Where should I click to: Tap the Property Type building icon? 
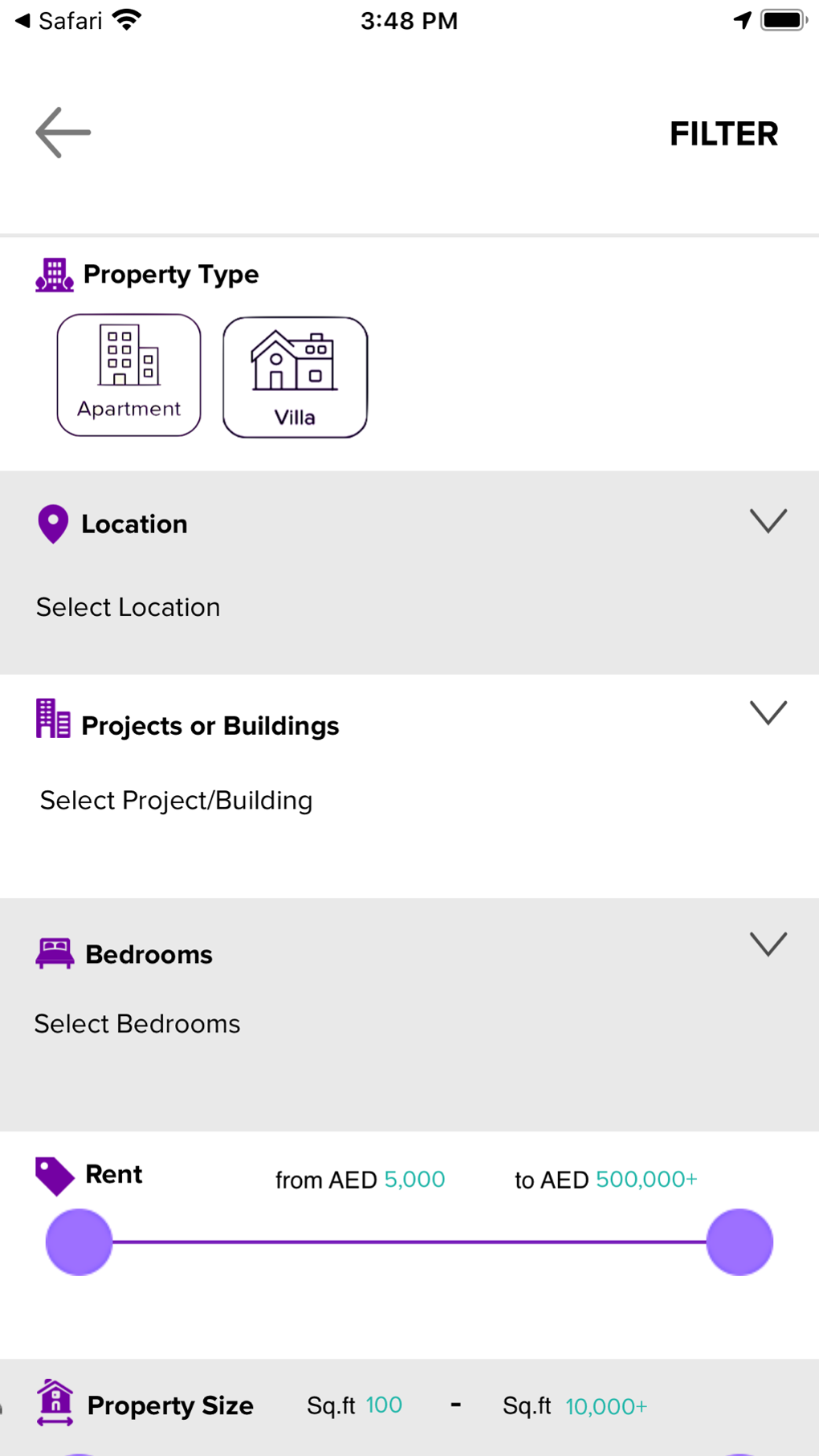(x=55, y=275)
